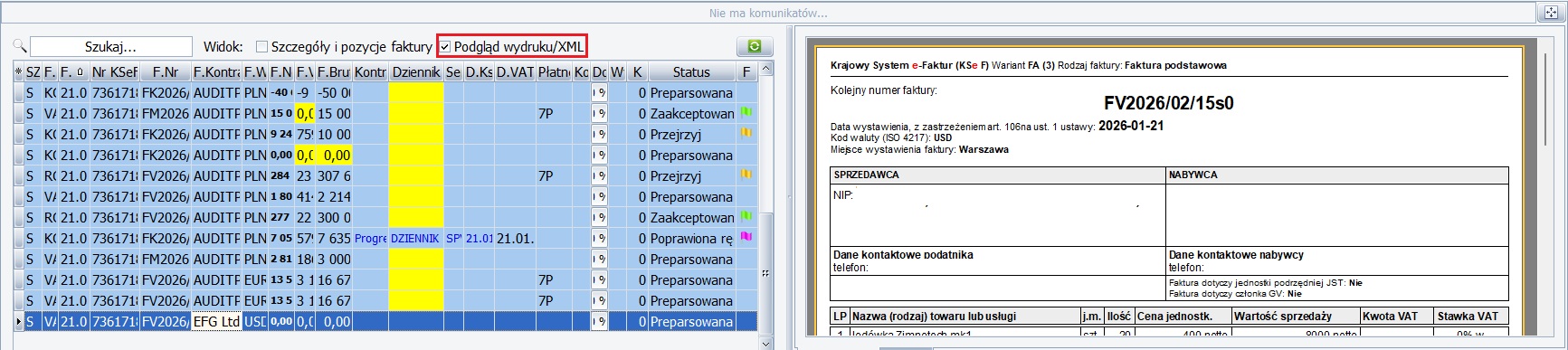
Task: Sort by the Status column header
Action: point(691,71)
